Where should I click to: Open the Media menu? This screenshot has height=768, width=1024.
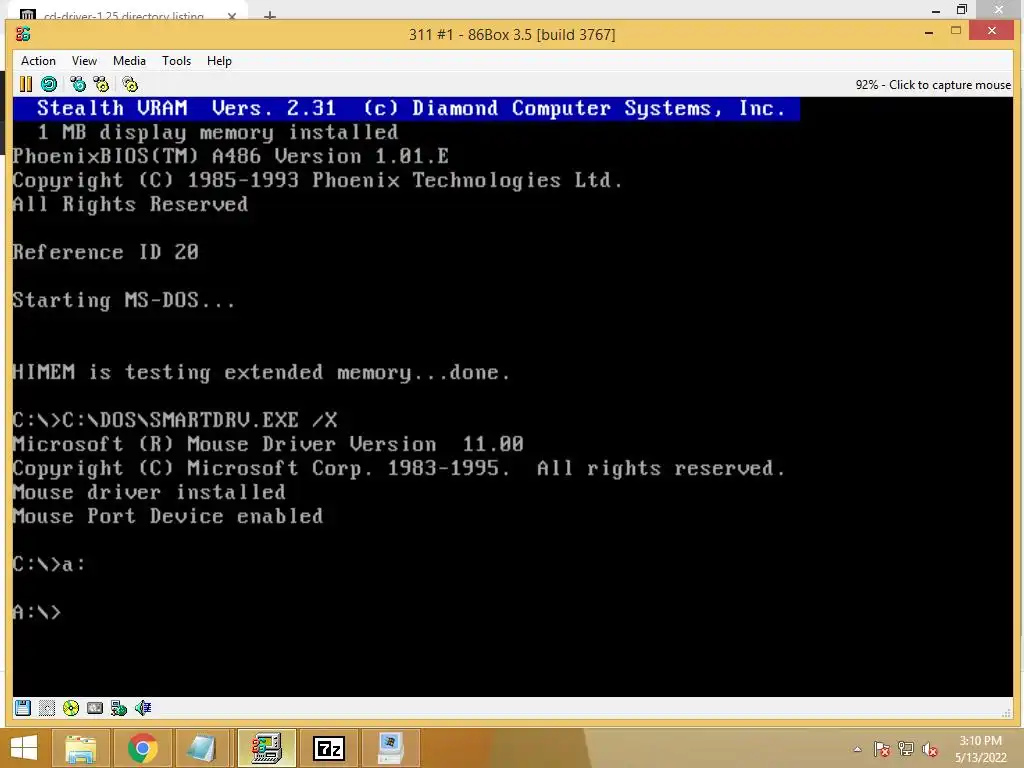(x=129, y=61)
